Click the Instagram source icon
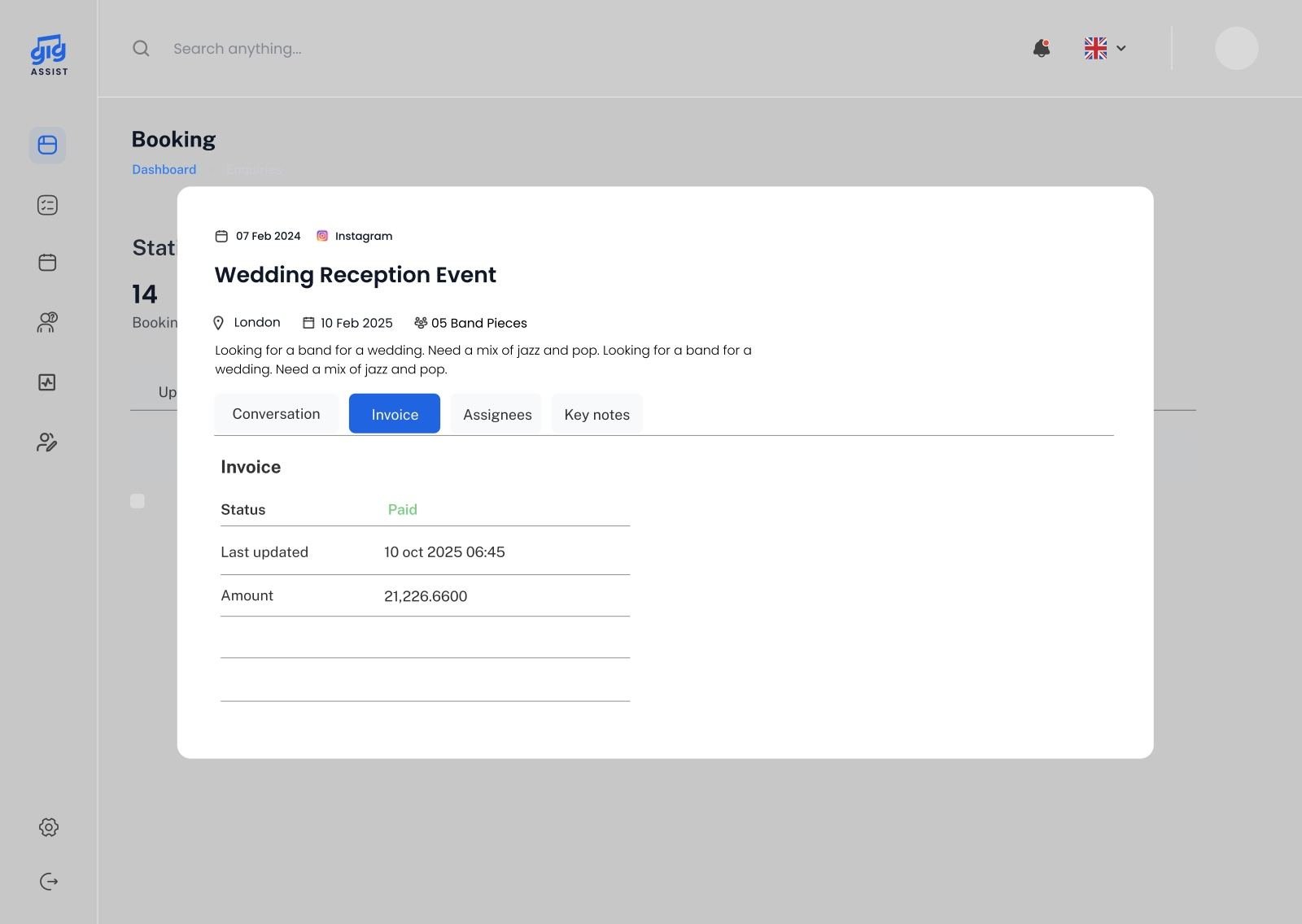1302x924 pixels. tap(322, 236)
